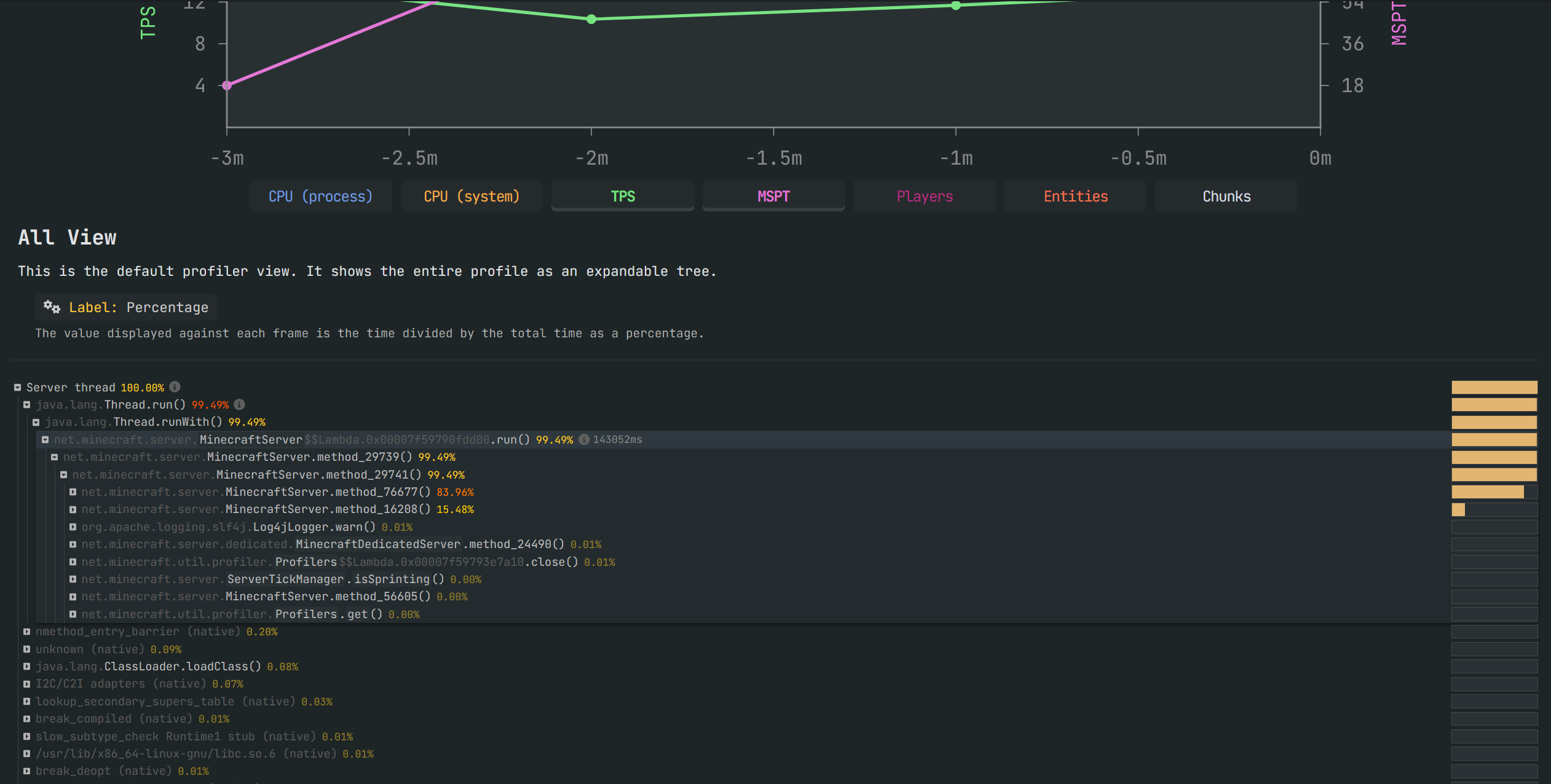Screen dimensions: 1551x784
Task: Switch to the TPS chart view
Action: click(x=622, y=196)
